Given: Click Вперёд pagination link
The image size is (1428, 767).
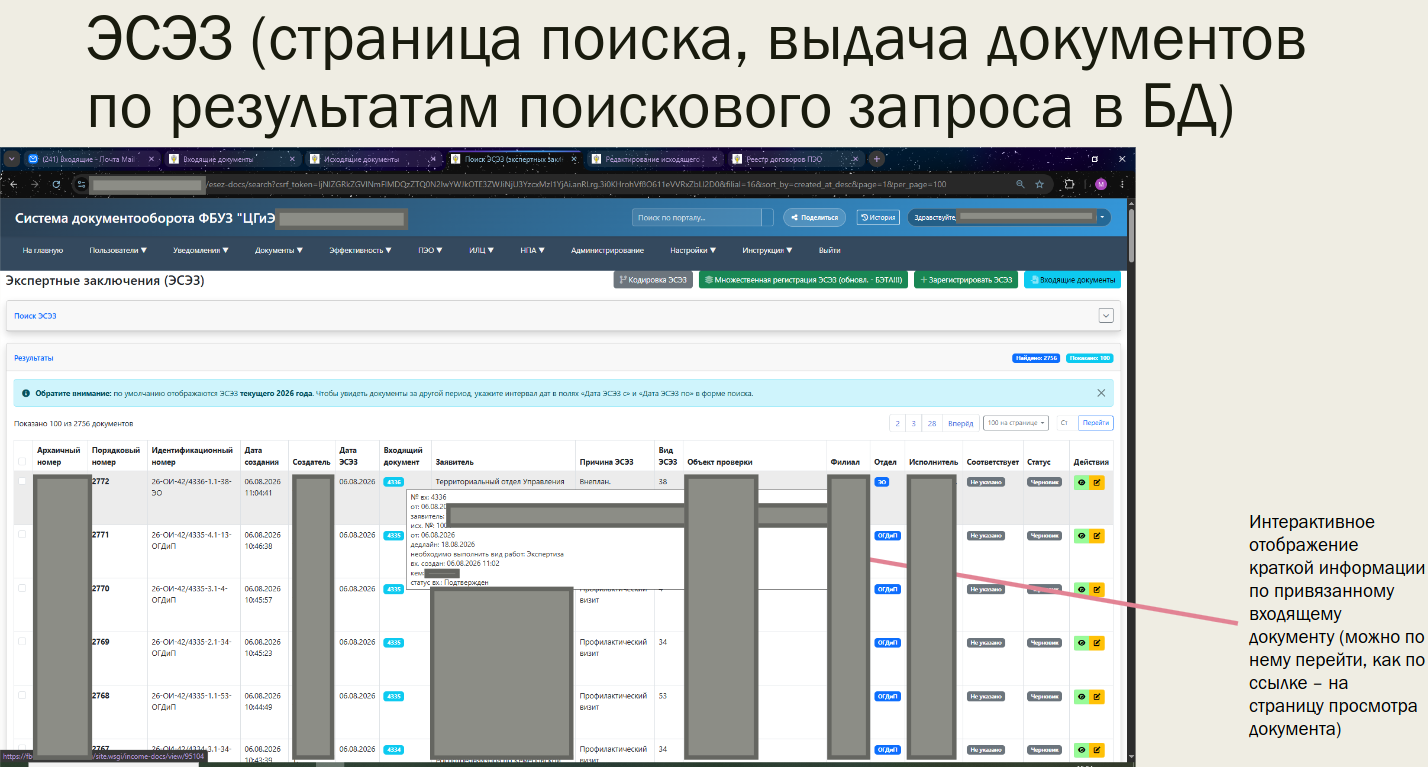Looking at the screenshot, I should tap(960, 423).
